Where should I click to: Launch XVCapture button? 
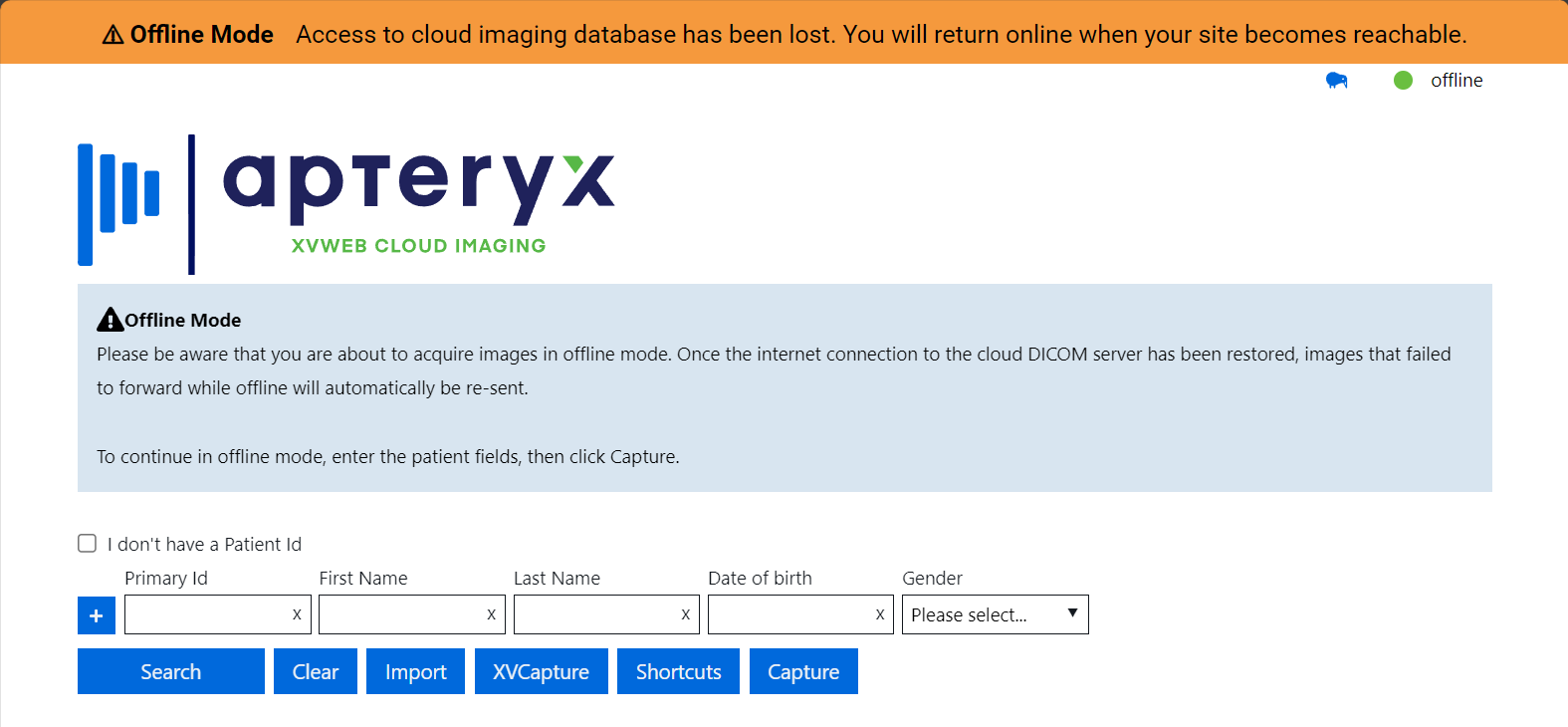(x=542, y=671)
